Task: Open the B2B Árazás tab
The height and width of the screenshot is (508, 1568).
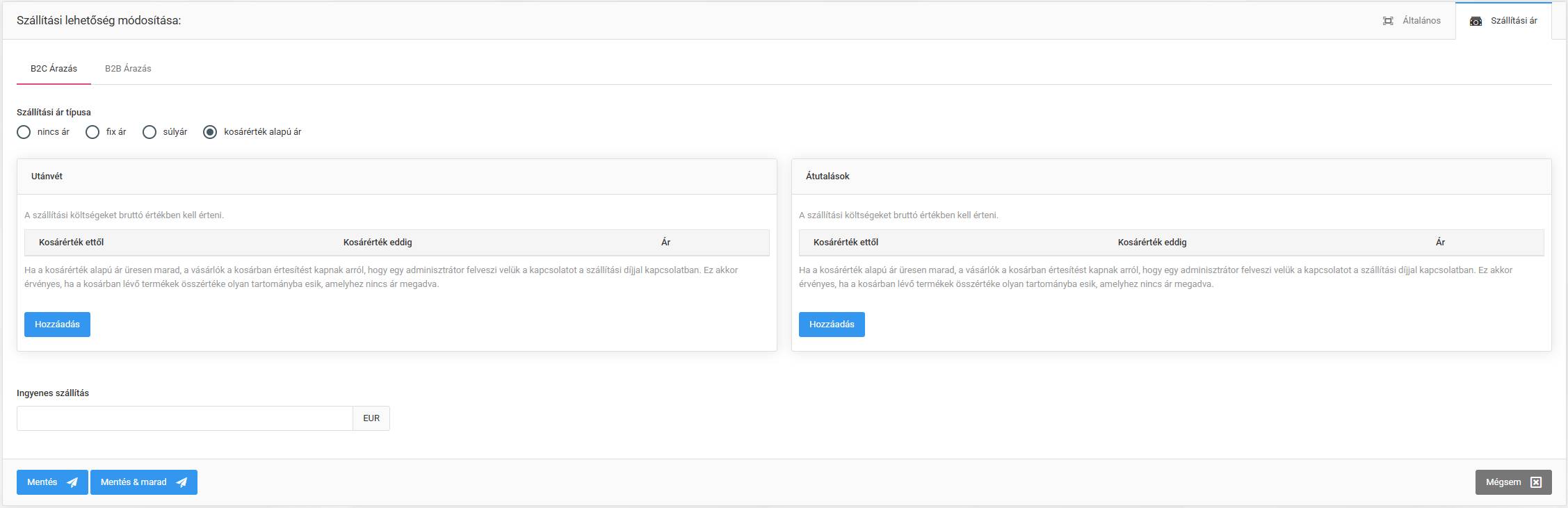Action: 128,69
